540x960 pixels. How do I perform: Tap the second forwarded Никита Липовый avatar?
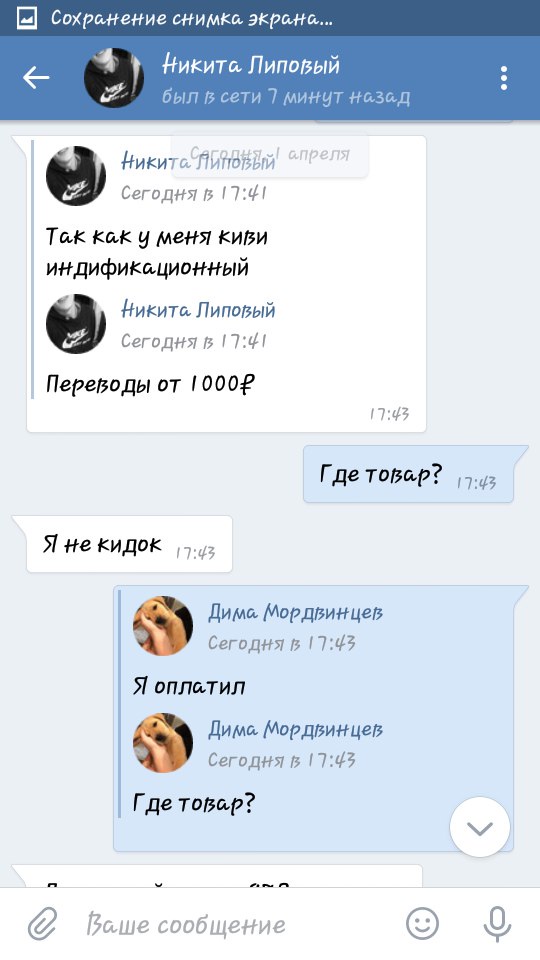coord(76,323)
